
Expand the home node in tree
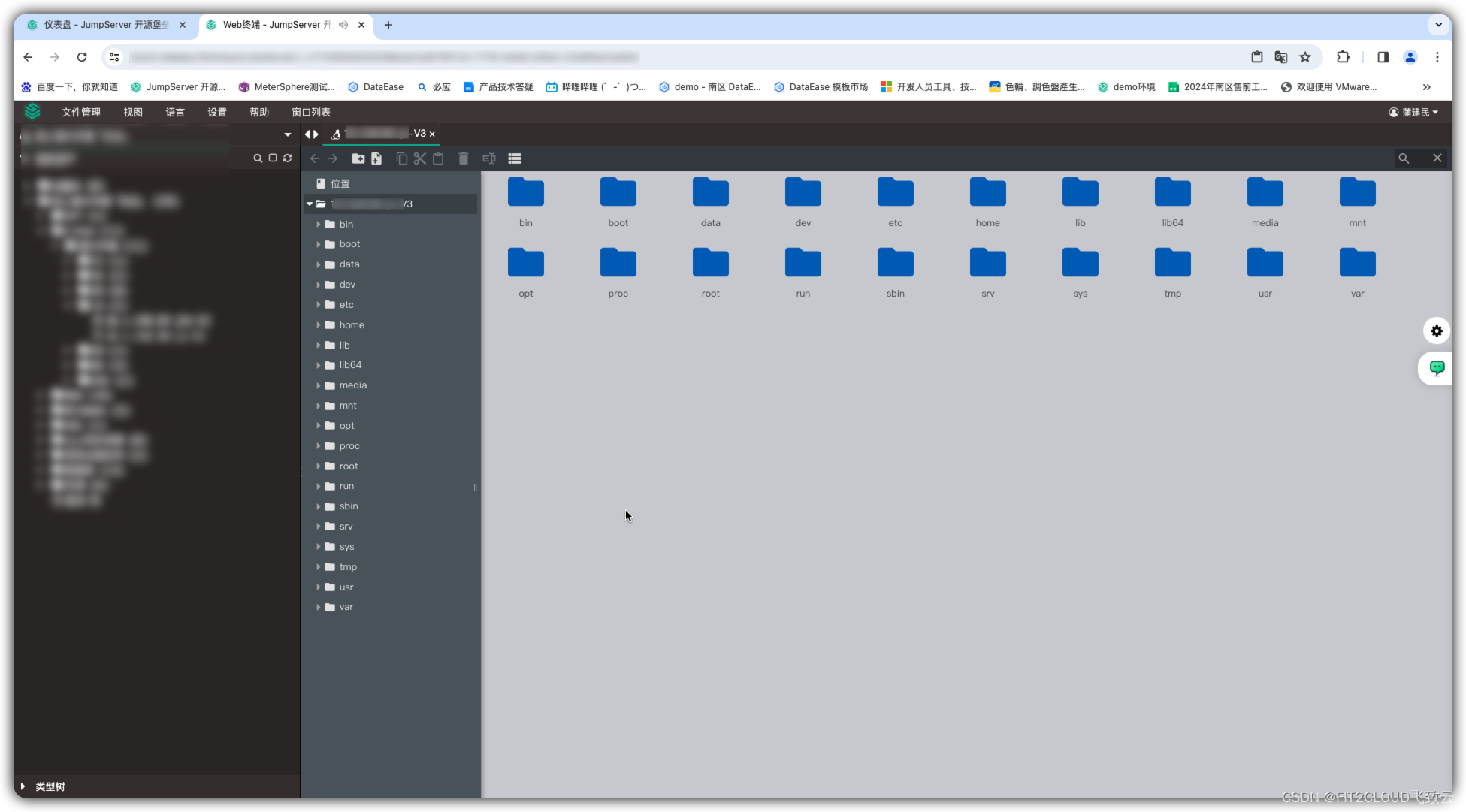[x=318, y=325]
